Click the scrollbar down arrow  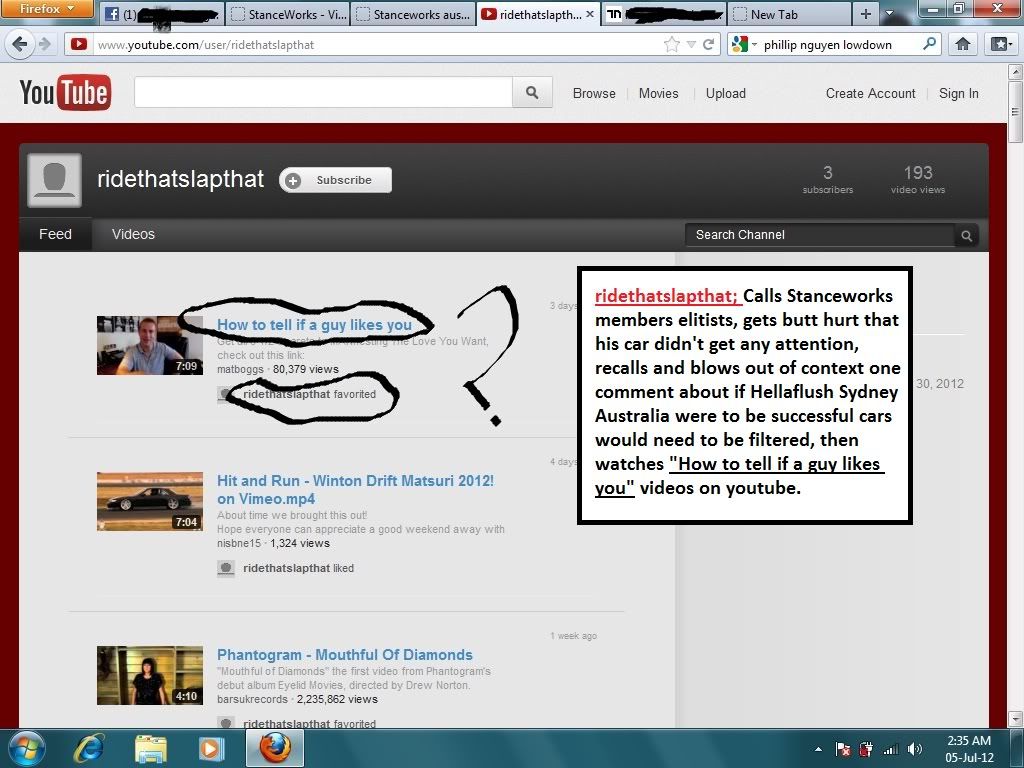click(1015, 719)
